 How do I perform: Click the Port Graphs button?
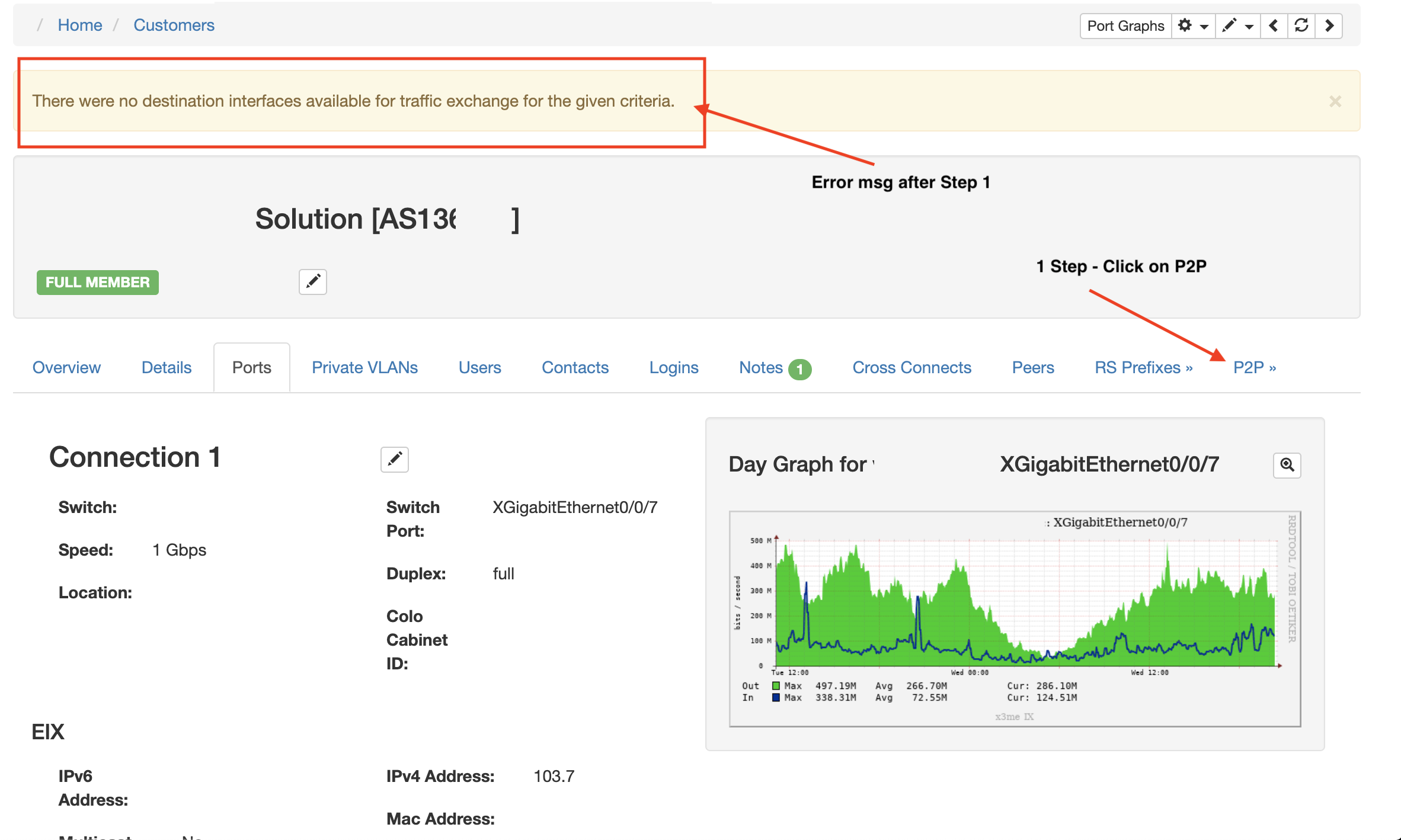1125,26
